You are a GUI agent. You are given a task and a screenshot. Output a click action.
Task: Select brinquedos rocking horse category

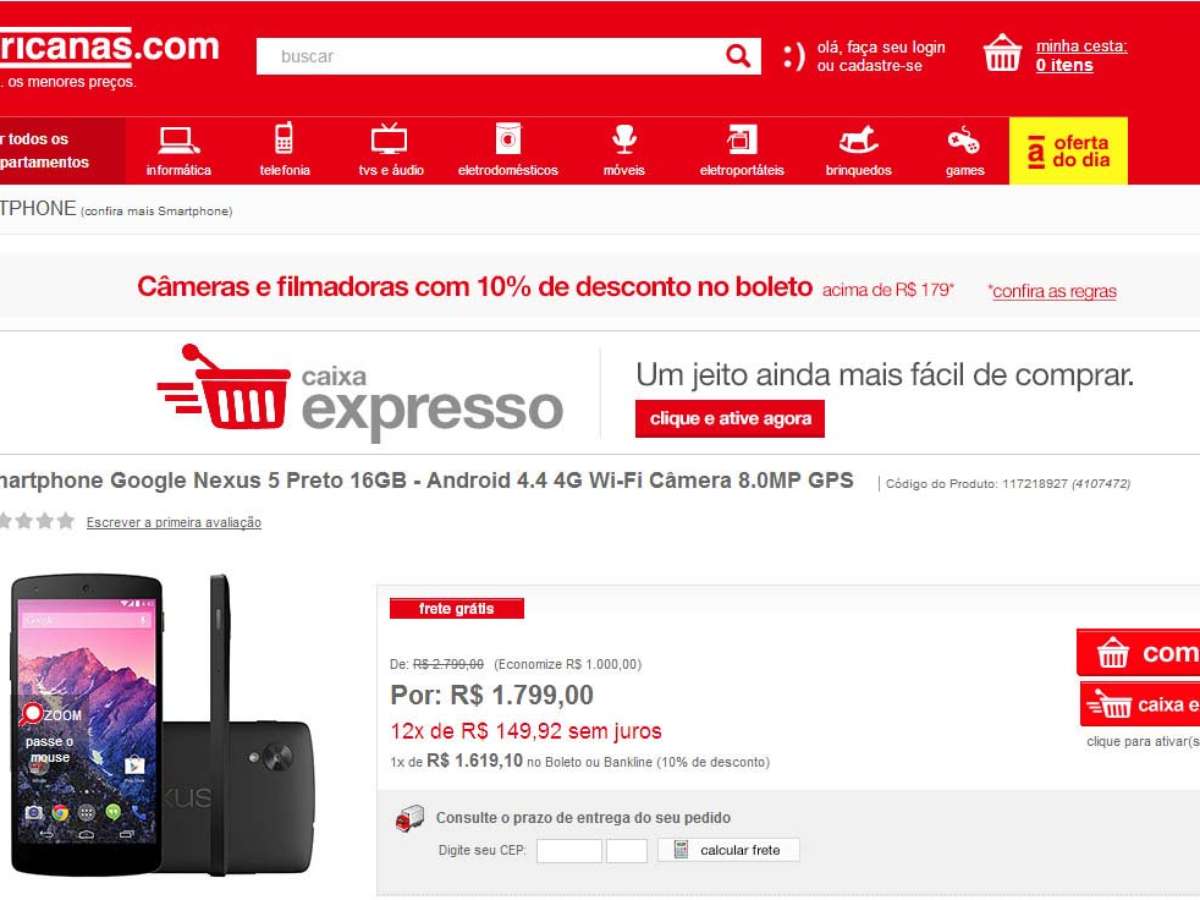coord(858,151)
